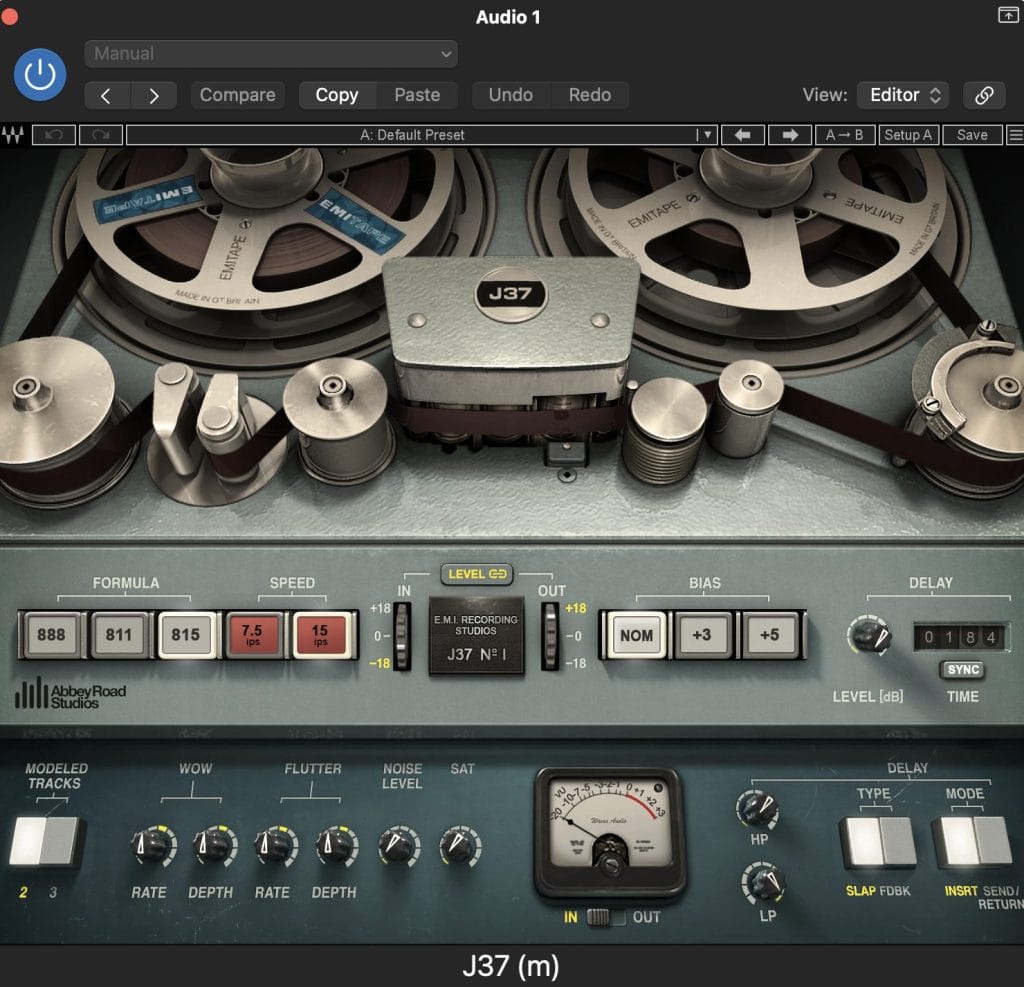Click the Waves toolbar redo arrow
Viewport: 1024px width, 987px height.
(x=101, y=135)
